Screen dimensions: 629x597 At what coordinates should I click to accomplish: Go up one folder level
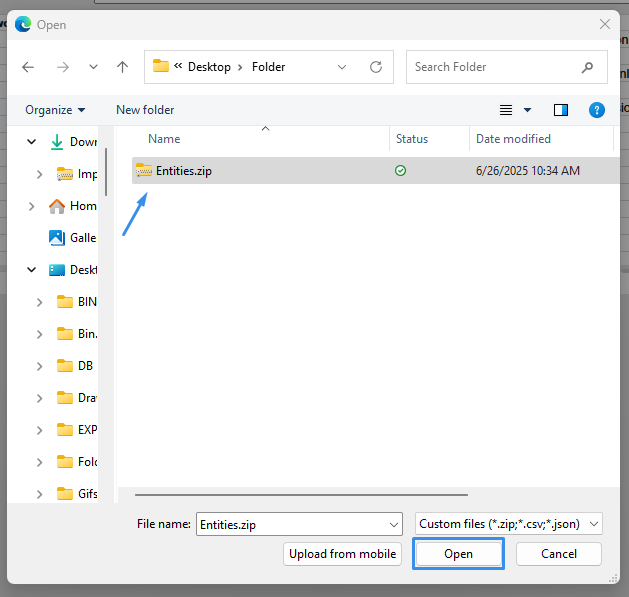coord(122,67)
